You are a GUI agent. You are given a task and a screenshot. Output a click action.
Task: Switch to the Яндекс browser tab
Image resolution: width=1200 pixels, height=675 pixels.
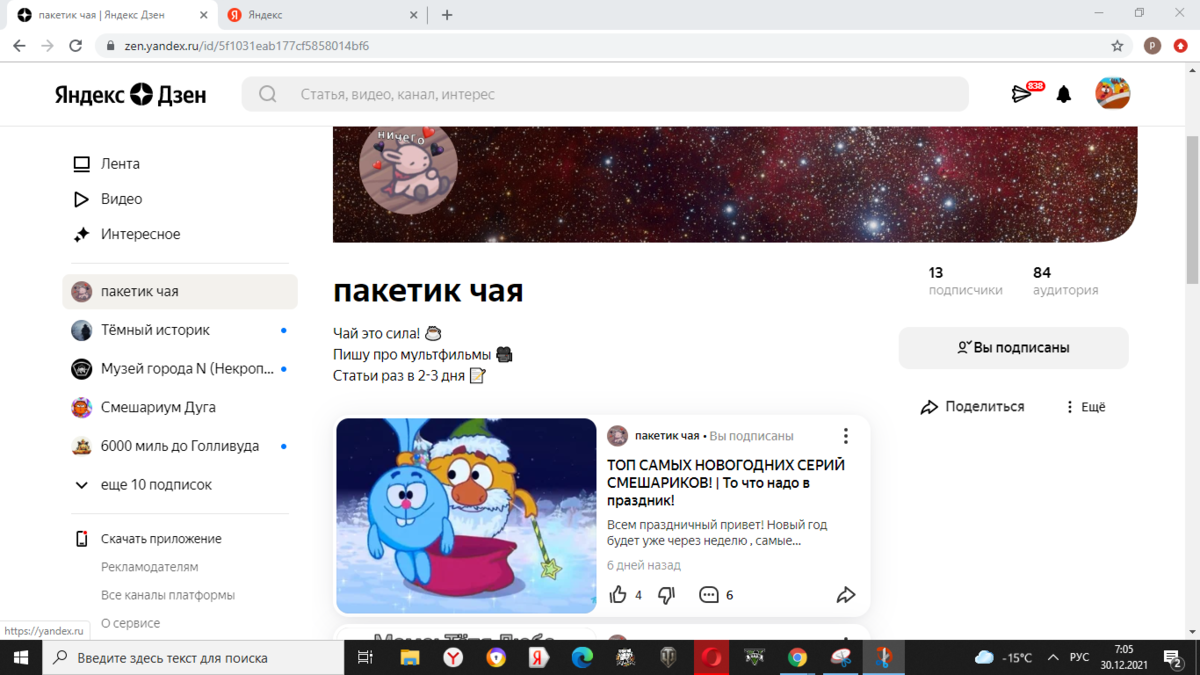click(x=320, y=15)
